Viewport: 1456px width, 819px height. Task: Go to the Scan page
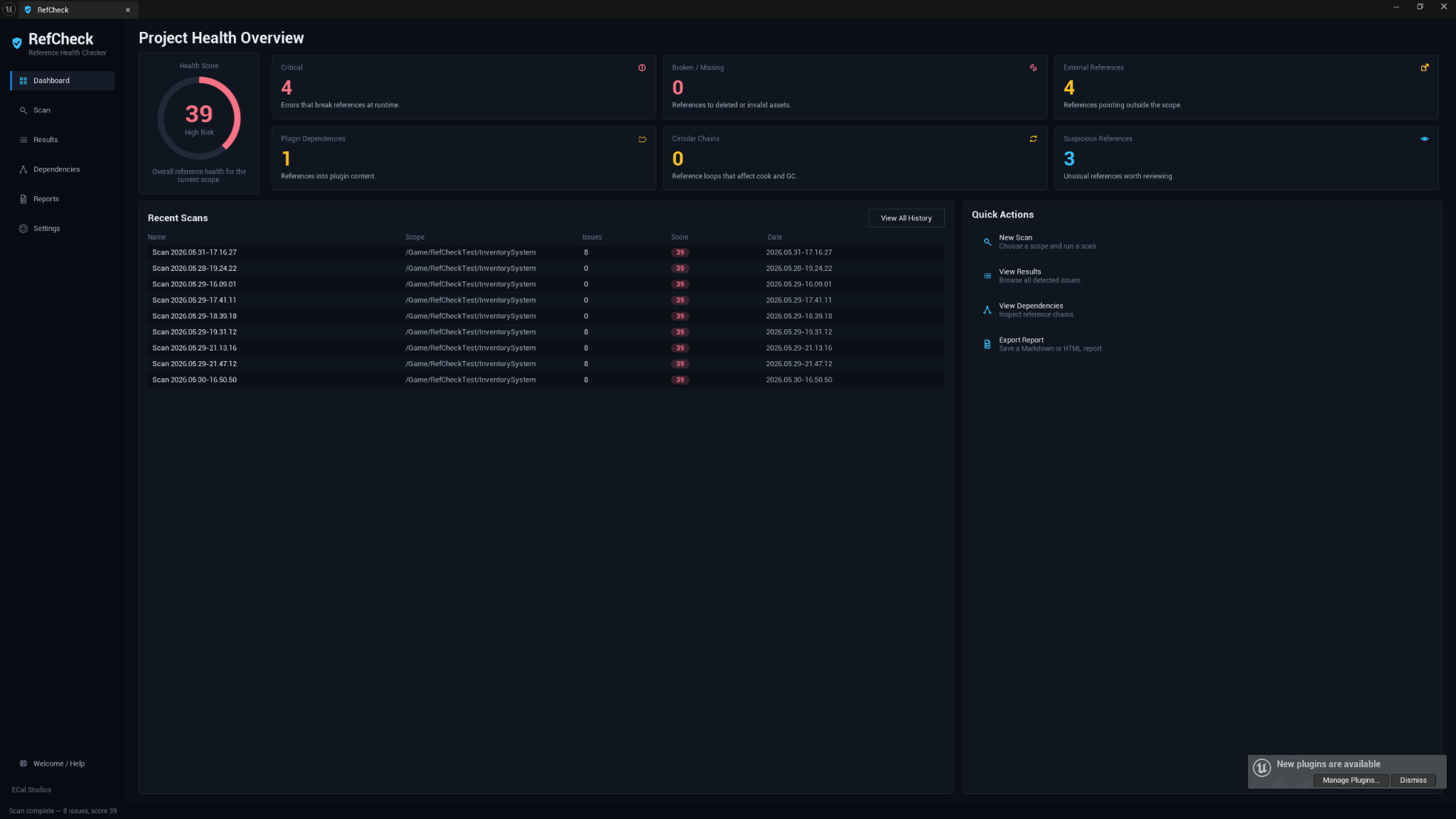pos(63,110)
